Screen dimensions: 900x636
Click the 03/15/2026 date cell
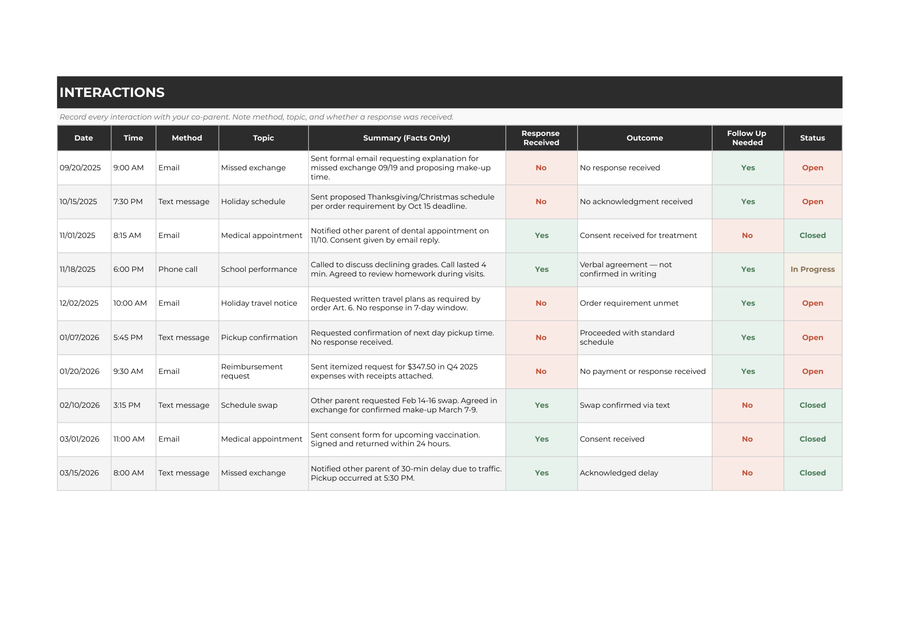point(84,473)
